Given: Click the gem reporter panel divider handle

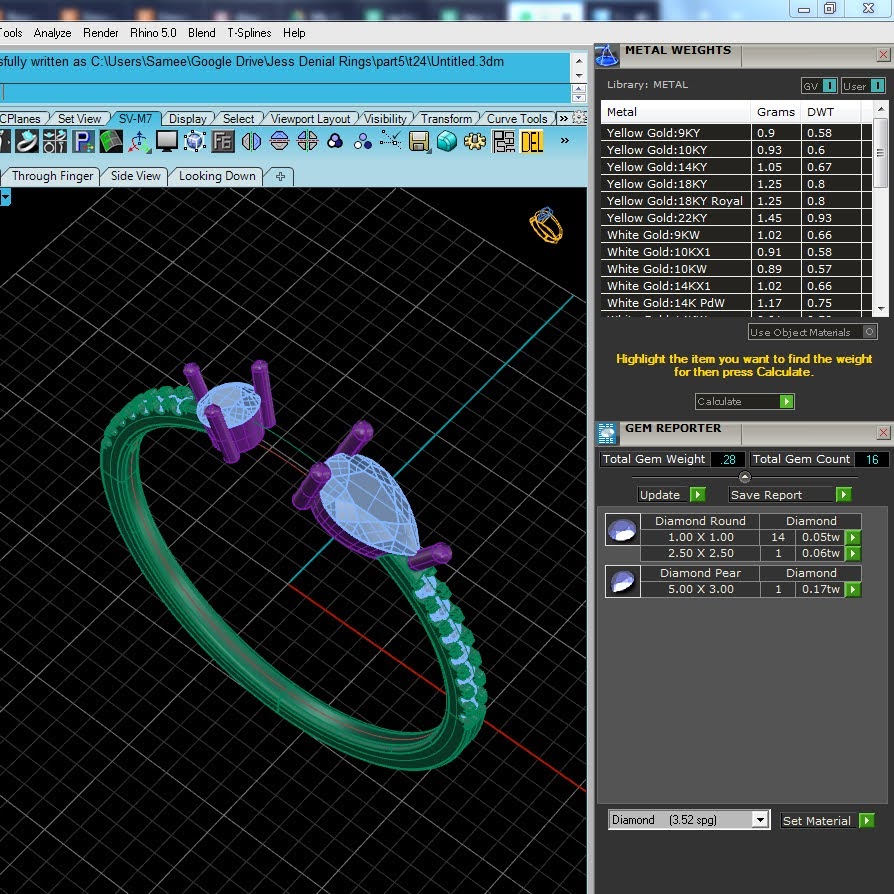Looking at the screenshot, I should pos(745,477).
